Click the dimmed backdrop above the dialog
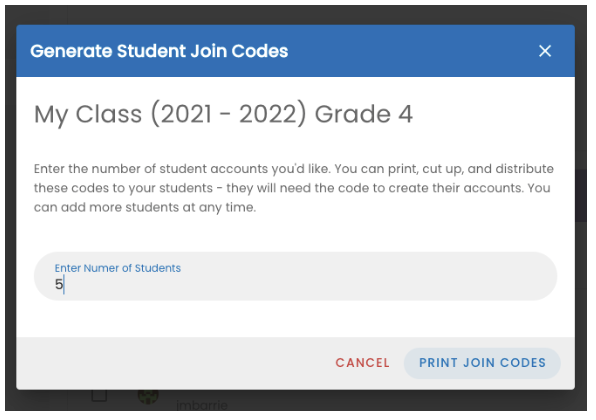 [295, 14]
